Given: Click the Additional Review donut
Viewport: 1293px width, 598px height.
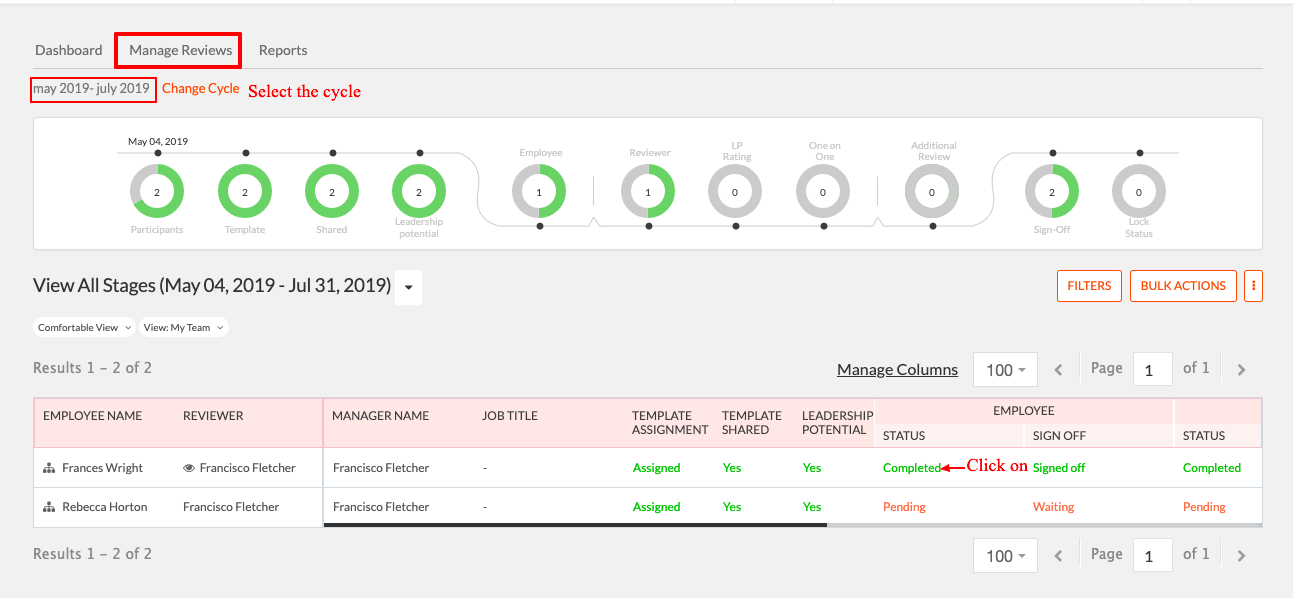Looking at the screenshot, I should pyautogui.click(x=932, y=191).
